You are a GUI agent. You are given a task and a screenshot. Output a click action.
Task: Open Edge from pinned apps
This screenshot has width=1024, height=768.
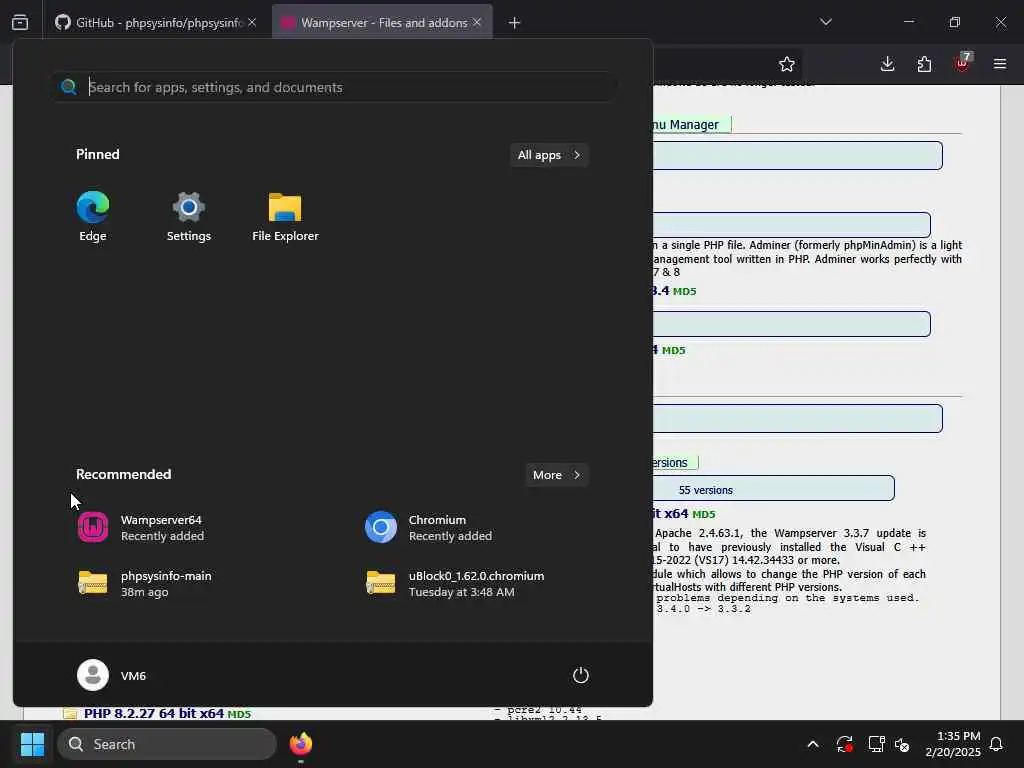[x=93, y=216]
